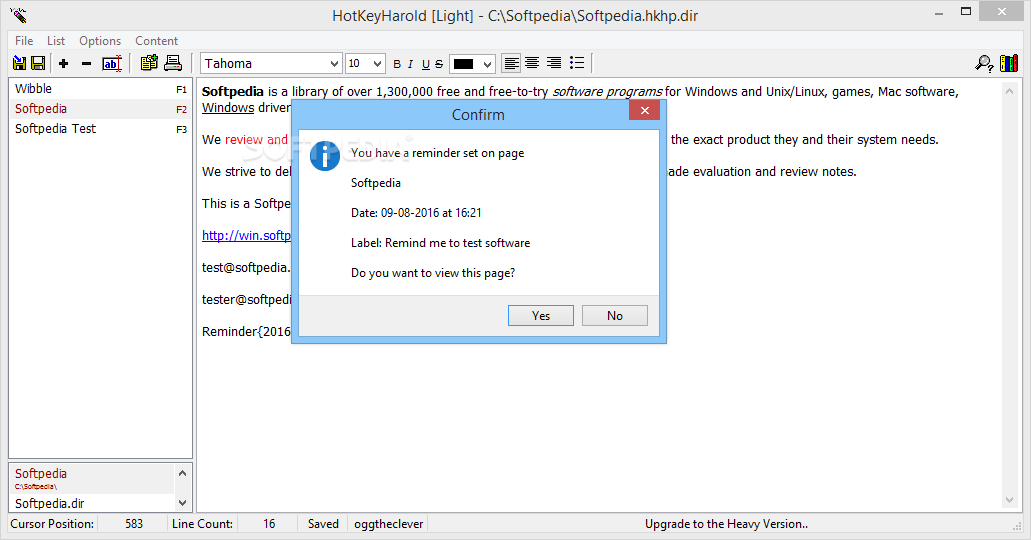Add a new page with the plus icon
This screenshot has height=540, width=1031.
(x=64, y=63)
